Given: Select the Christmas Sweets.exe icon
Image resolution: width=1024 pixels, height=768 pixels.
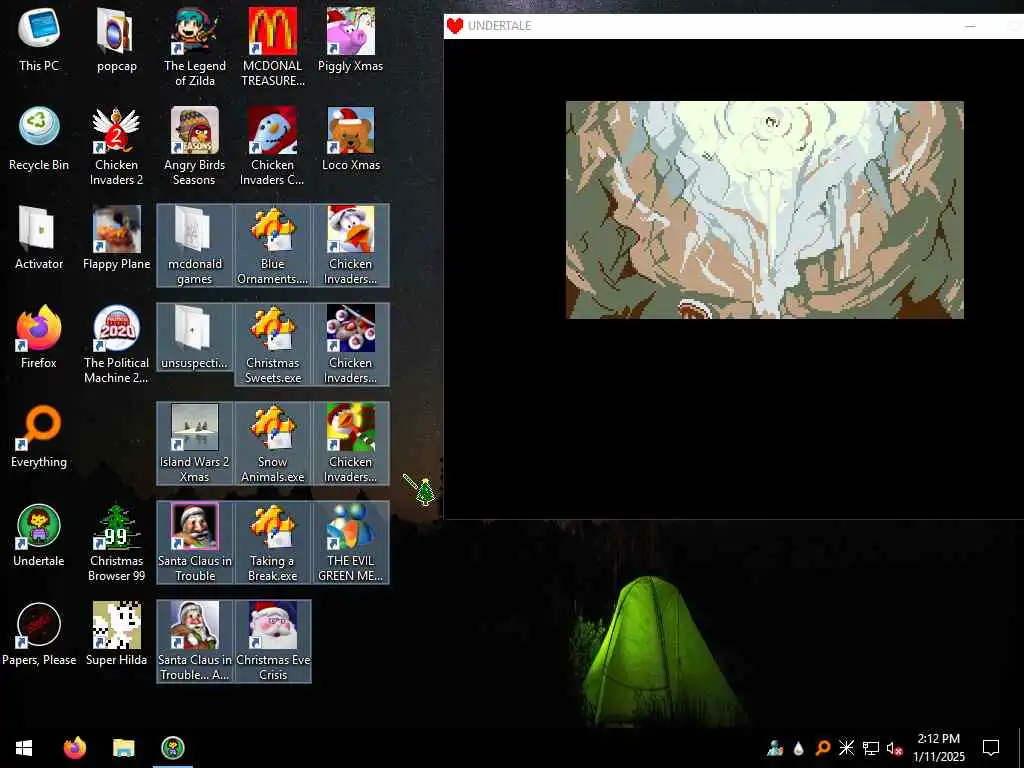Looking at the screenshot, I should pyautogui.click(x=272, y=345).
